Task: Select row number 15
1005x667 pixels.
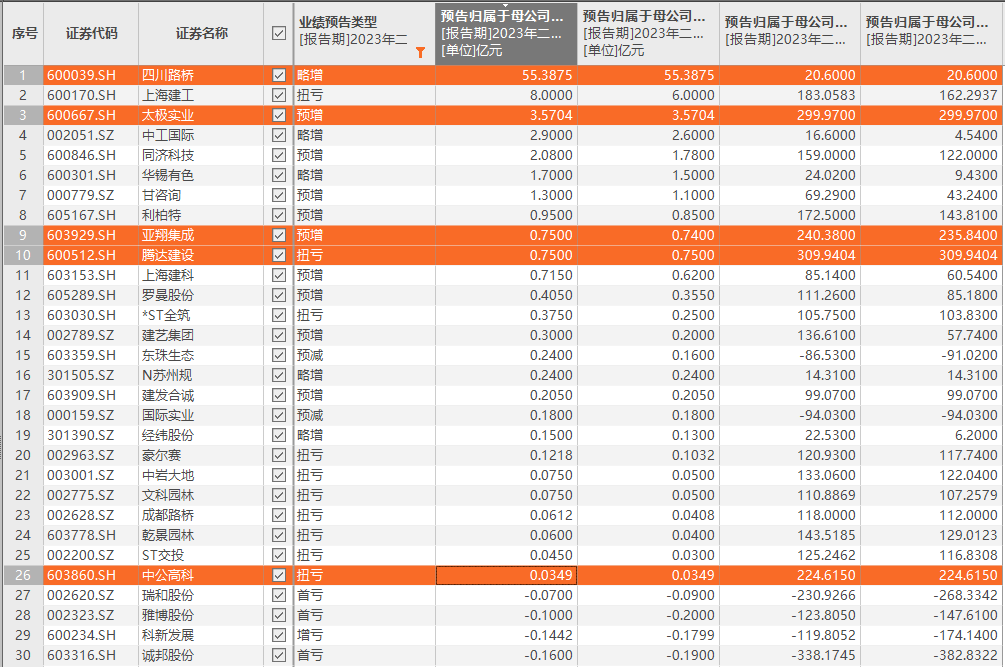Action: click(x=22, y=355)
